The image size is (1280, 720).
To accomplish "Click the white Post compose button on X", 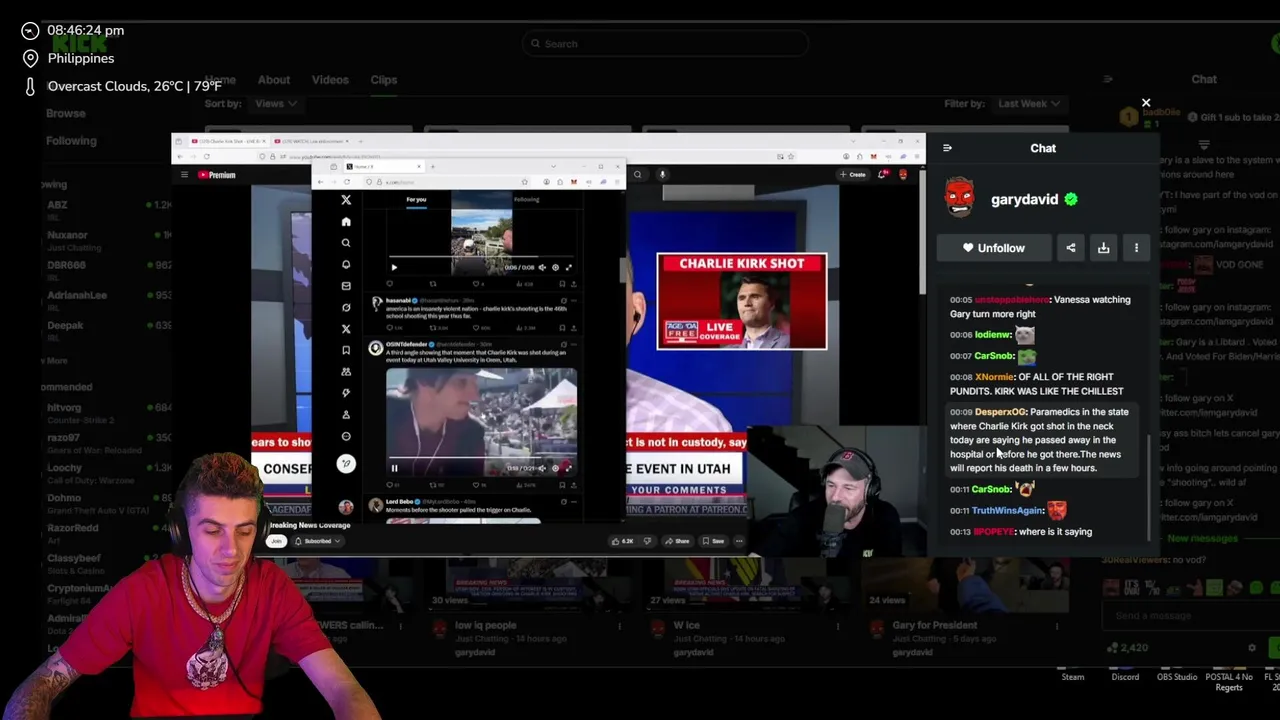I will (346, 463).
